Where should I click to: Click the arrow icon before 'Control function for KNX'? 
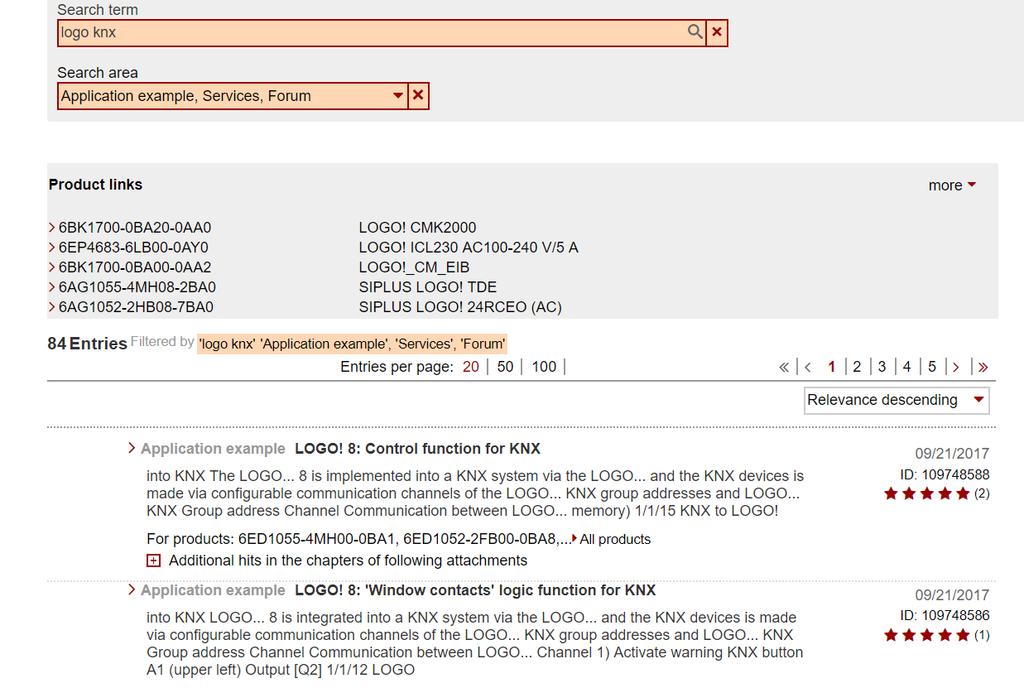[x=132, y=448]
